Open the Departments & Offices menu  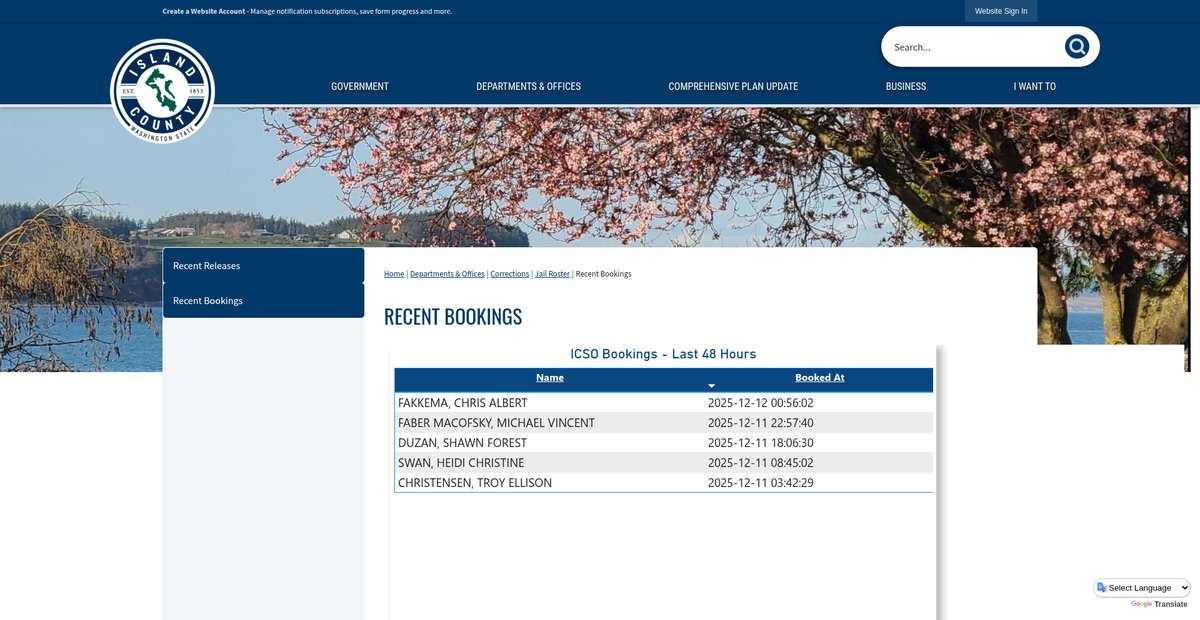pos(528,86)
